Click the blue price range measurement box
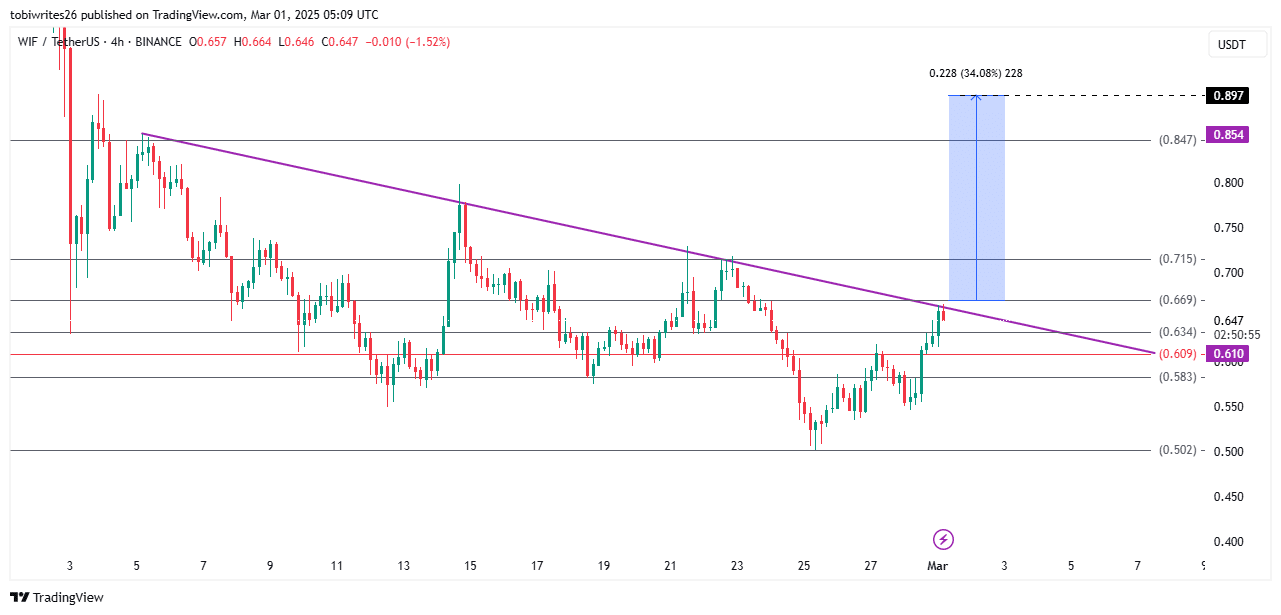Image resolution: width=1281 pixels, height=615 pixels. [976, 198]
